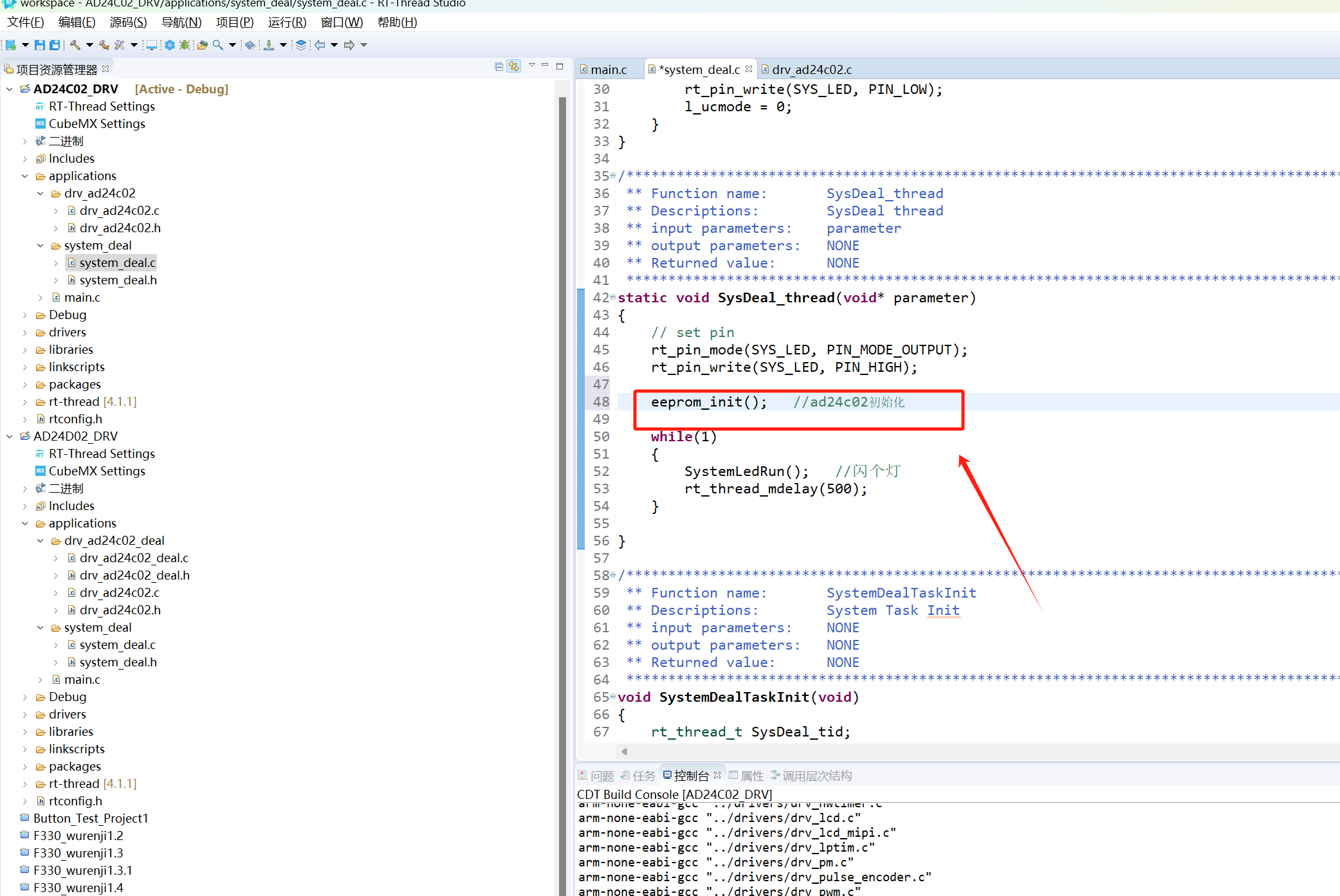Click the green Download program icon

pos(269,45)
